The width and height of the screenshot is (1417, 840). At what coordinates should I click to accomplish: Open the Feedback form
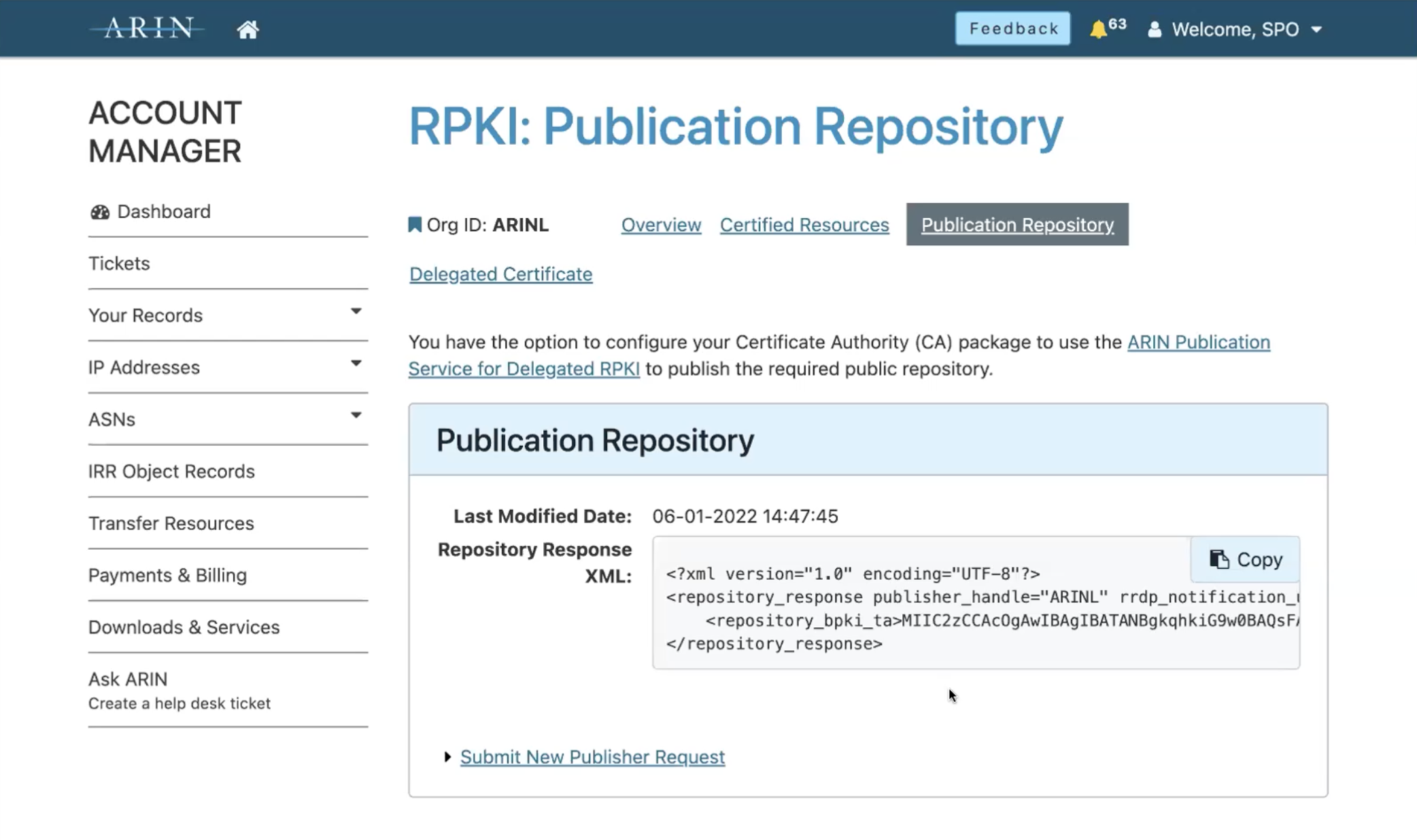(x=1012, y=29)
